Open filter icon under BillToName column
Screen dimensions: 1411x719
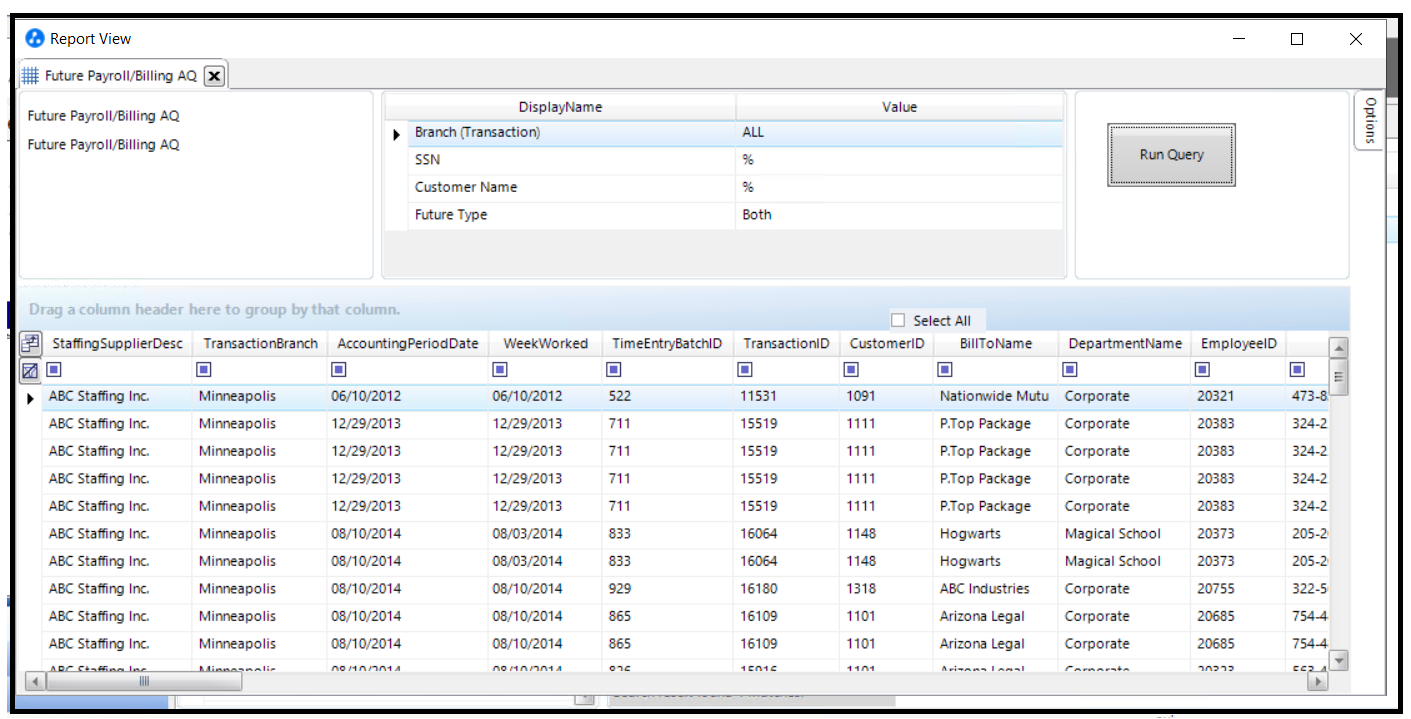click(946, 370)
